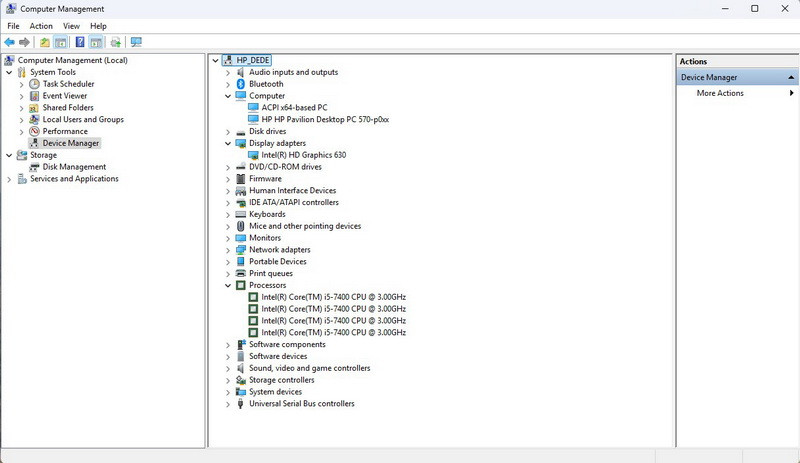Open More Actions submenu in Actions pane

pos(737,93)
